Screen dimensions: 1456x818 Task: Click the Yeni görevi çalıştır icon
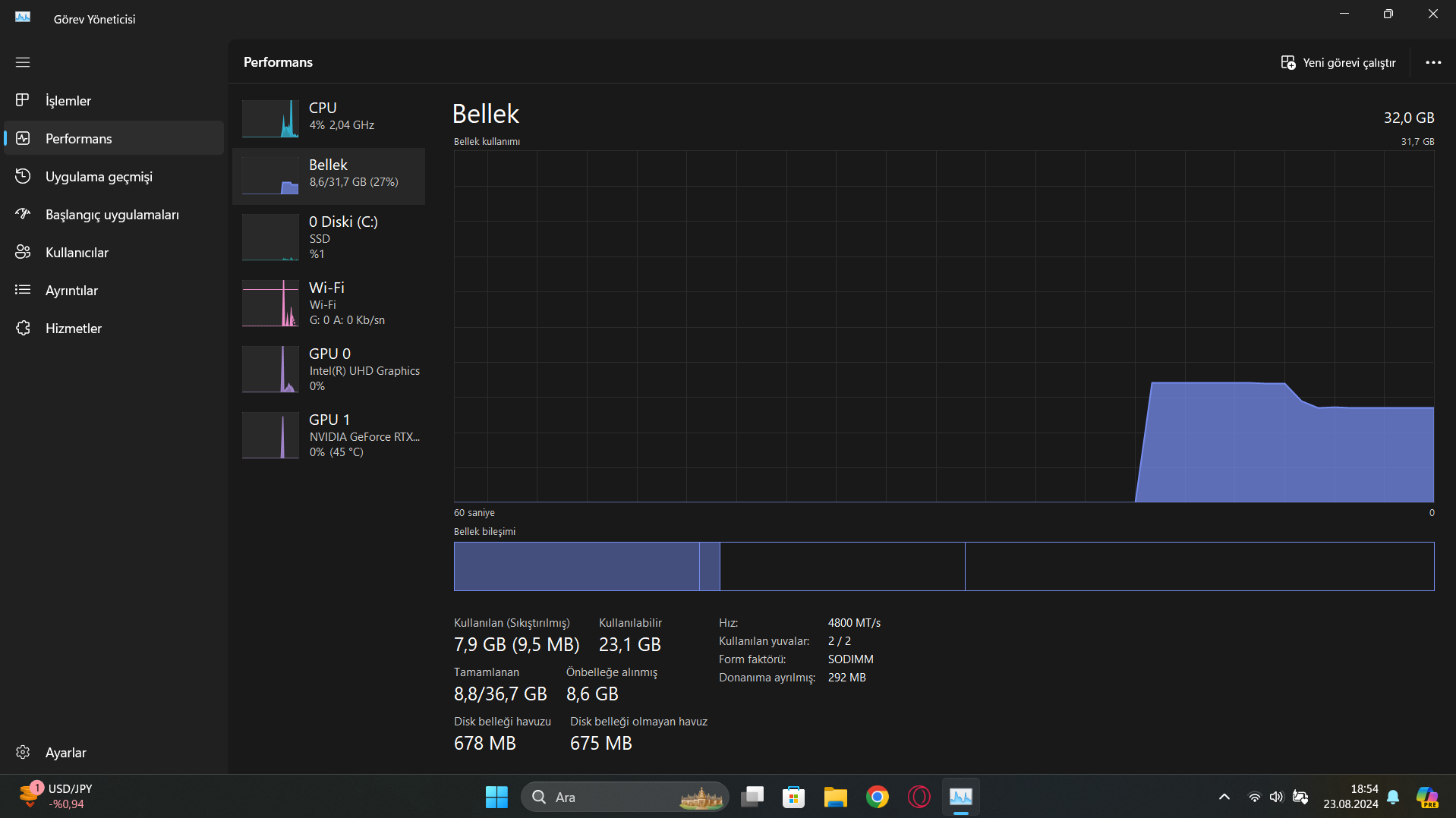[x=1288, y=62]
